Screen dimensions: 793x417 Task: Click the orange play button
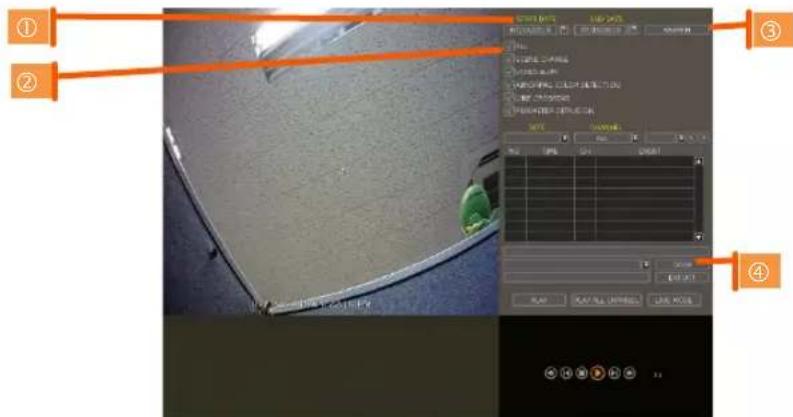coord(598,373)
